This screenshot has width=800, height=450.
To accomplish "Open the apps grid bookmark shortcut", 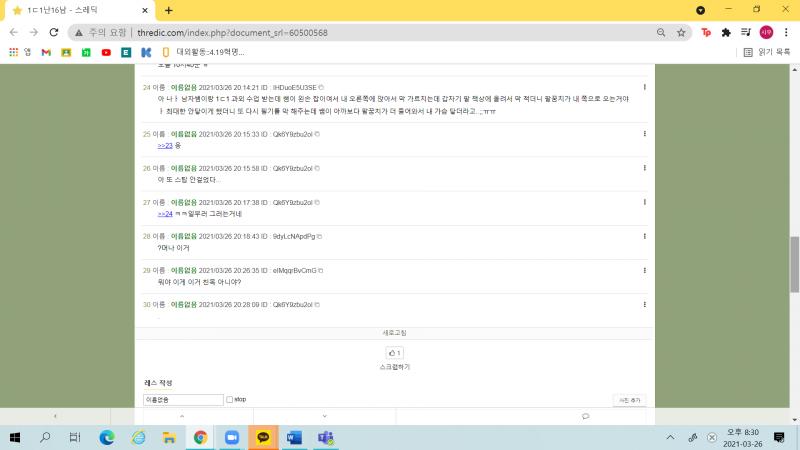I will point(14,52).
